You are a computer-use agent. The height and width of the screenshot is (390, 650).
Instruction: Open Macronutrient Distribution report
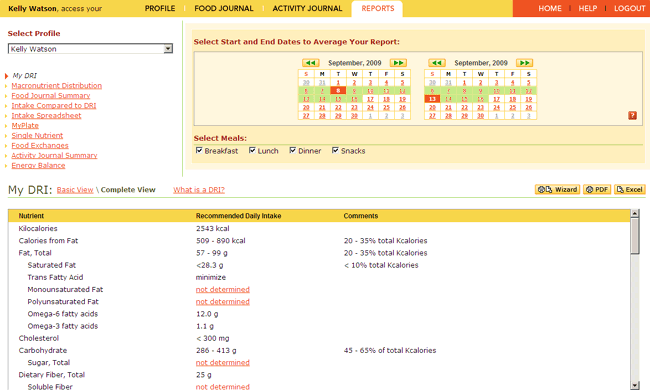point(56,85)
